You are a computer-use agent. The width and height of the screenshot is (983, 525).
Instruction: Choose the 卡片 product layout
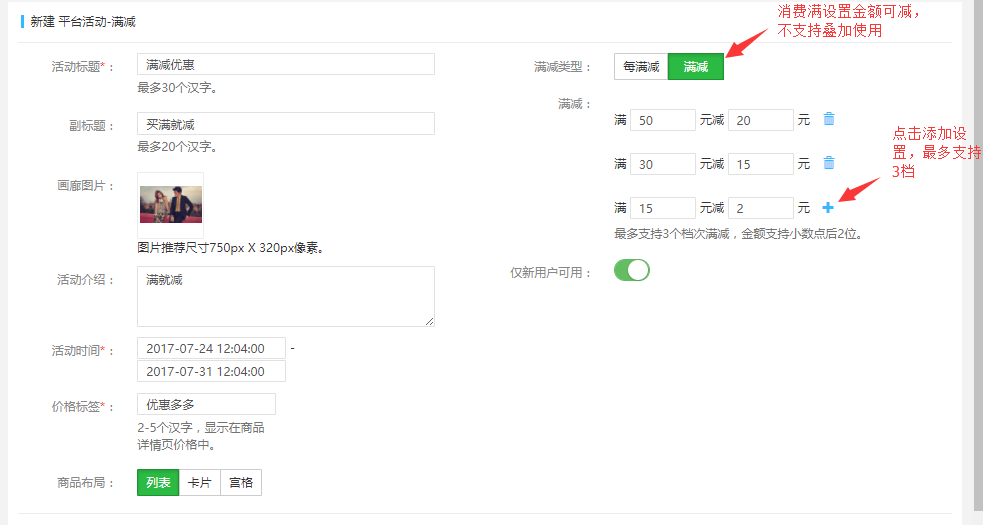tap(200, 483)
